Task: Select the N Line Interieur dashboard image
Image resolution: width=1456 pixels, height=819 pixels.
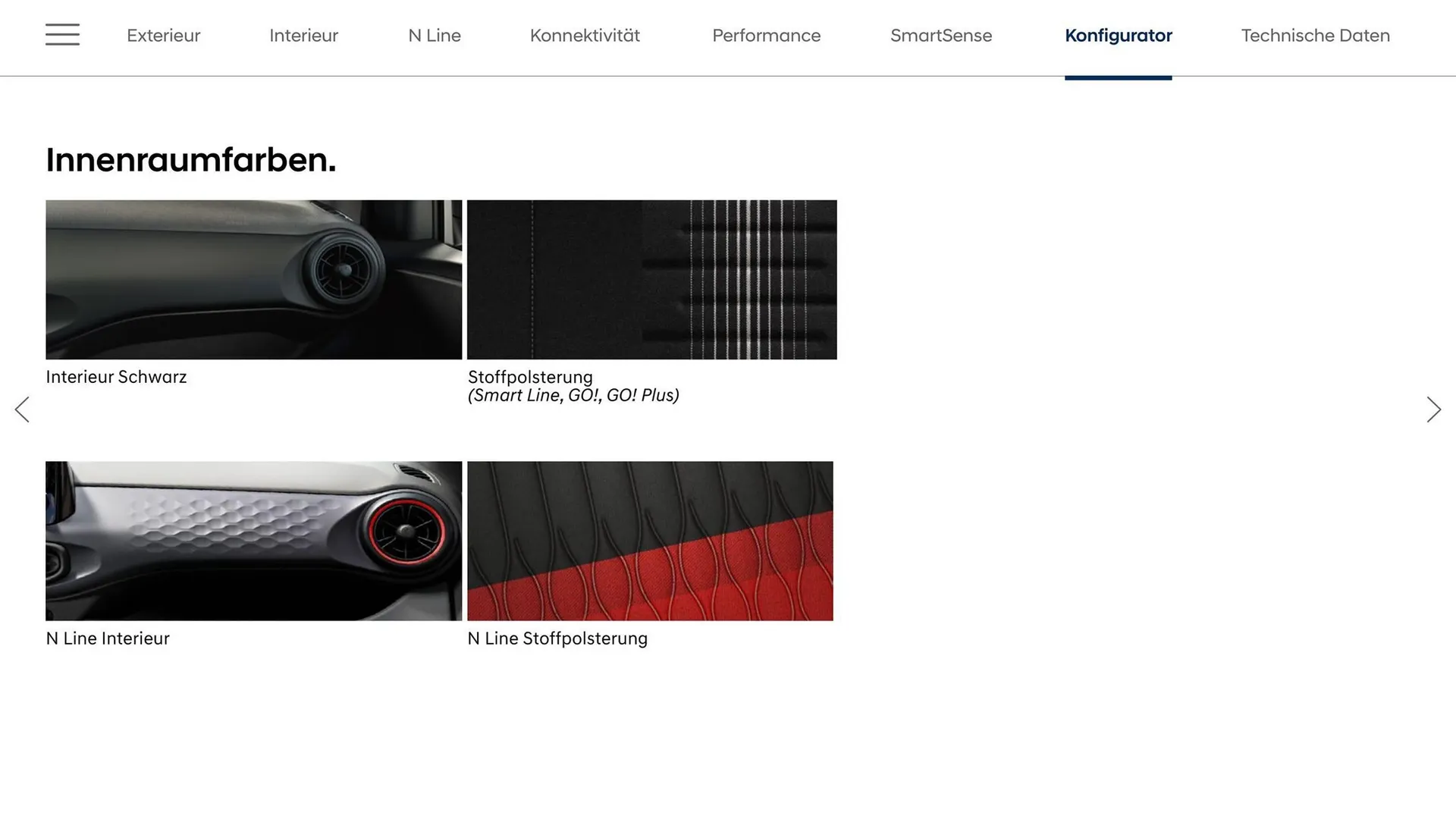Action: coord(253,541)
